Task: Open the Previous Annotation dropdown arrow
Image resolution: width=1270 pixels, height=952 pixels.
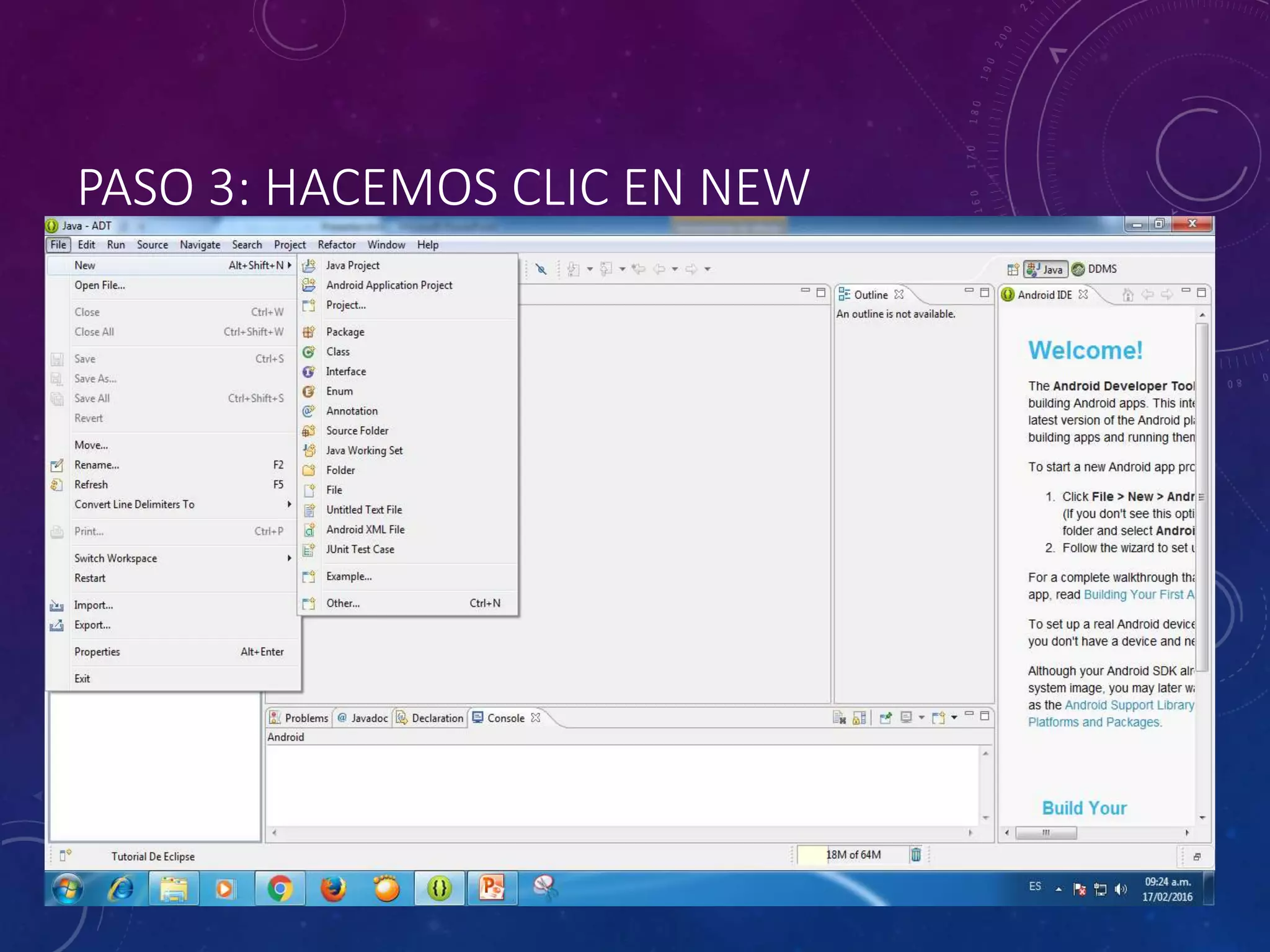Action: click(x=622, y=269)
